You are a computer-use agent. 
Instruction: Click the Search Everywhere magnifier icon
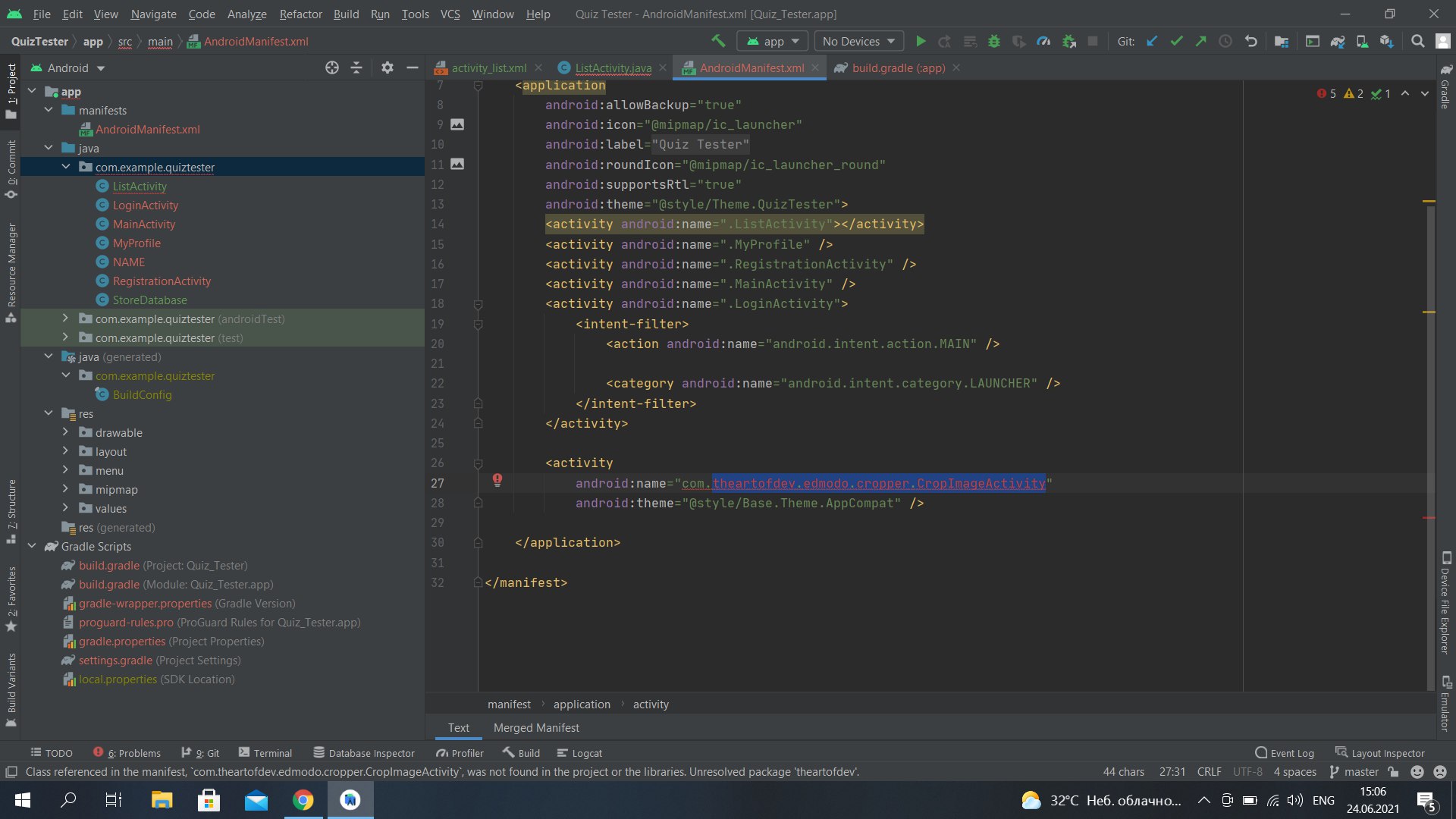pos(1417,42)
